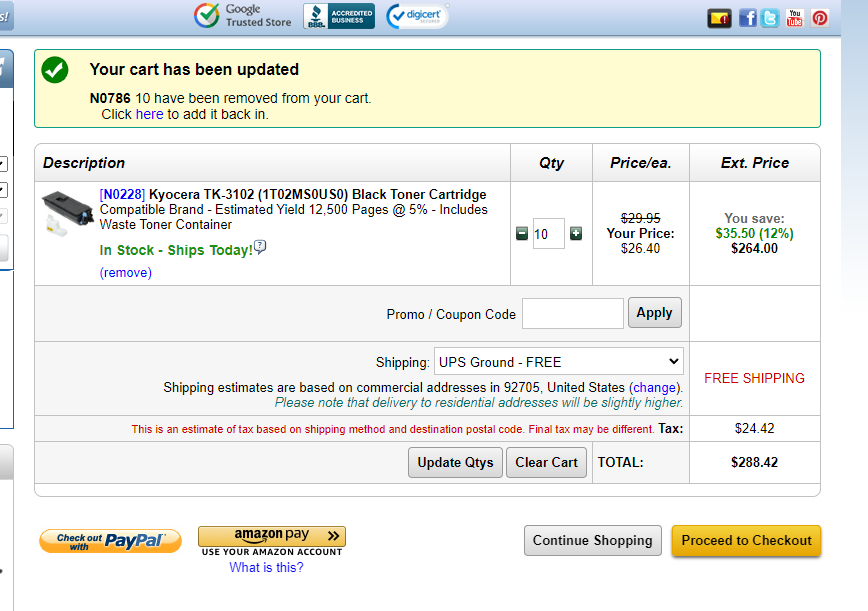This screenshot has width=868, height=611.
Task: Click the 'In Stock - Ships Today!' text
Action: pyautogui.click(x=176, y=250)
